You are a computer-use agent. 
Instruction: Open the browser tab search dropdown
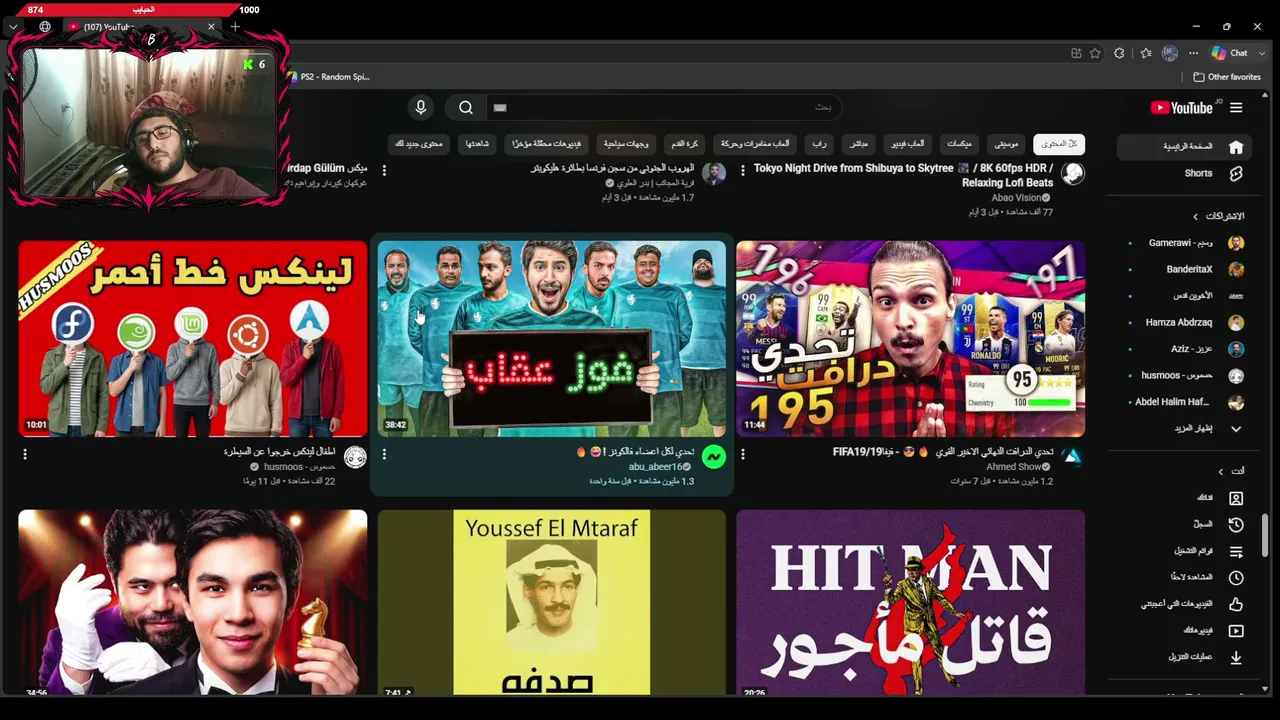13,27
